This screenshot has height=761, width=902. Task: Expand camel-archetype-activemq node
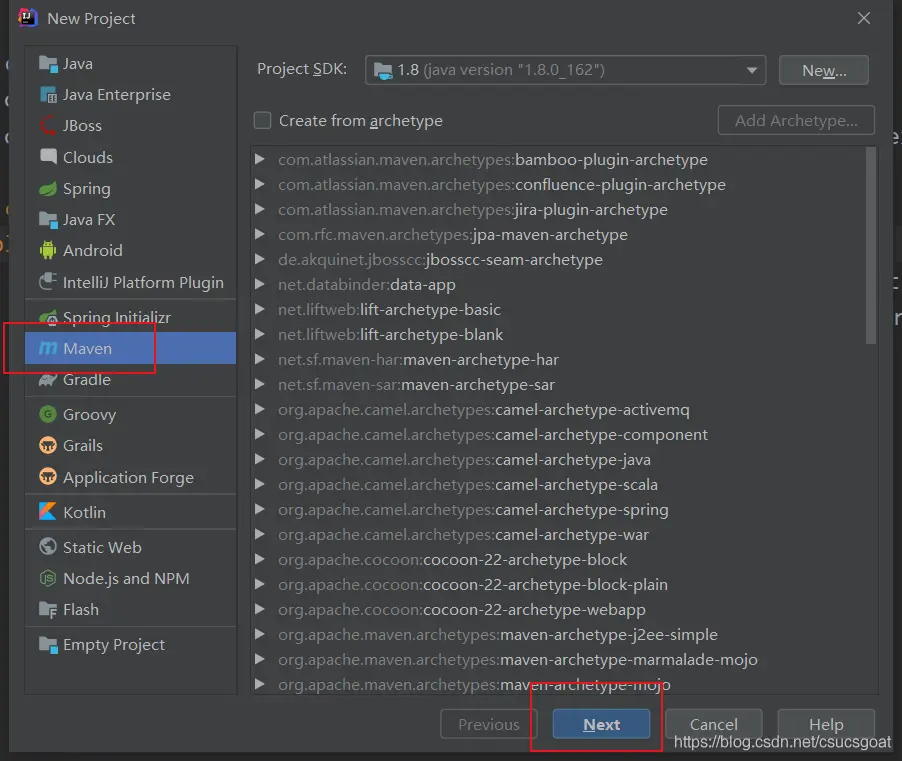260,410
